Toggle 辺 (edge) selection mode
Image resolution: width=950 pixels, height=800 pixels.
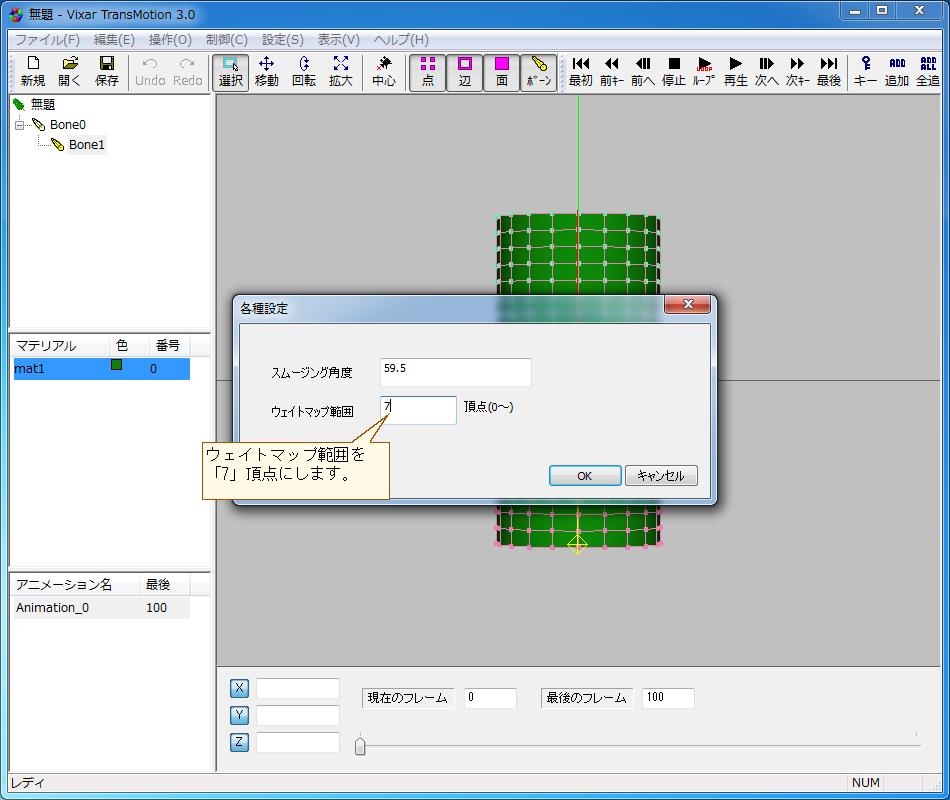click(x=465, y=72)
